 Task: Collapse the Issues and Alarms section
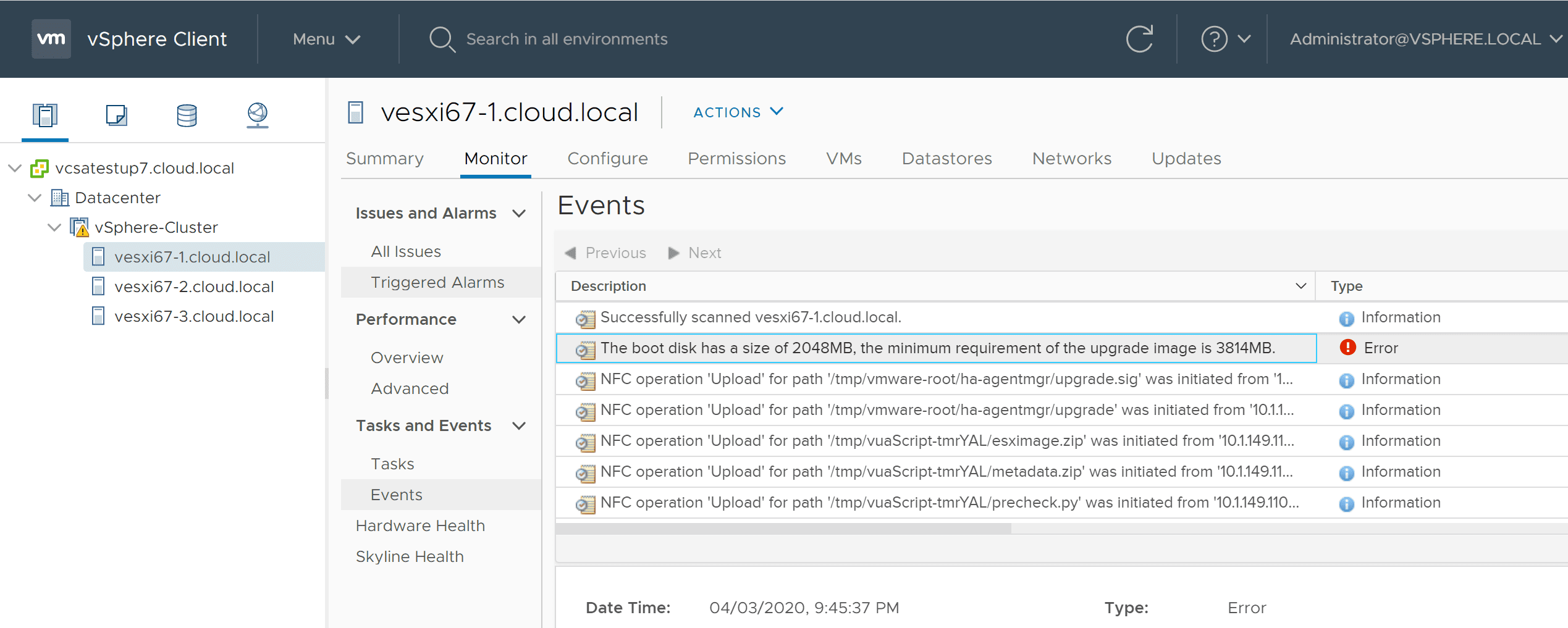point(519,214)
